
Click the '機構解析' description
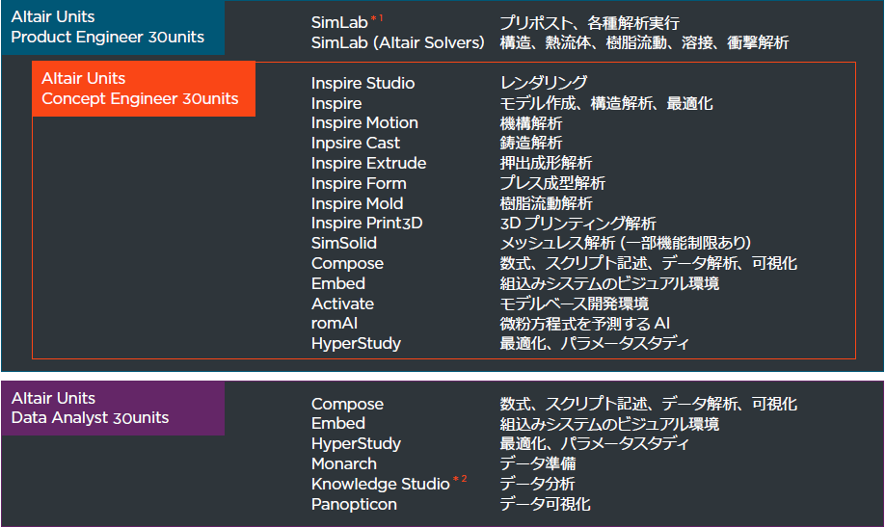point(531,123)
